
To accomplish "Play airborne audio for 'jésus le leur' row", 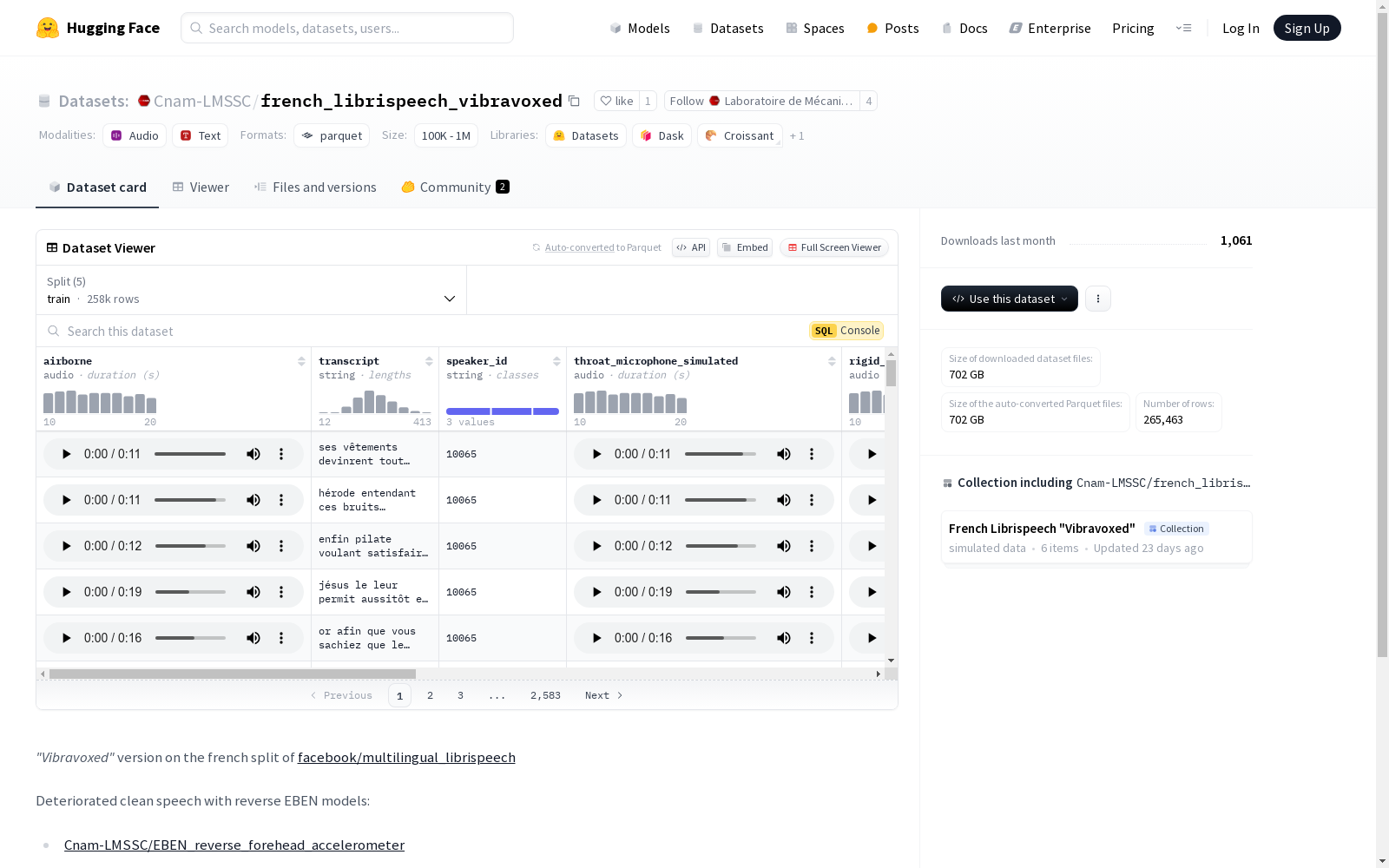I will point(66,592).
